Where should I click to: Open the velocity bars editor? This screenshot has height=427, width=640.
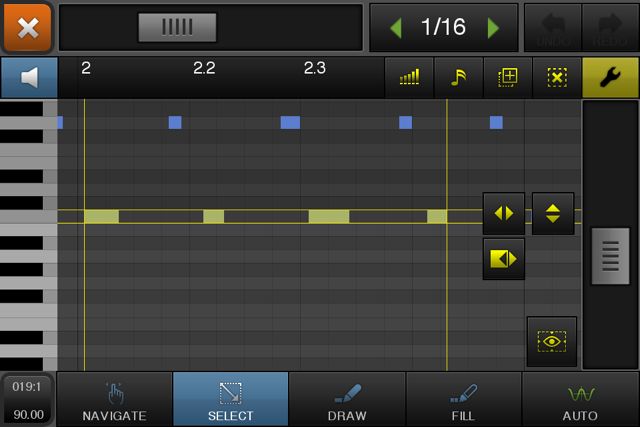(409, 78)
